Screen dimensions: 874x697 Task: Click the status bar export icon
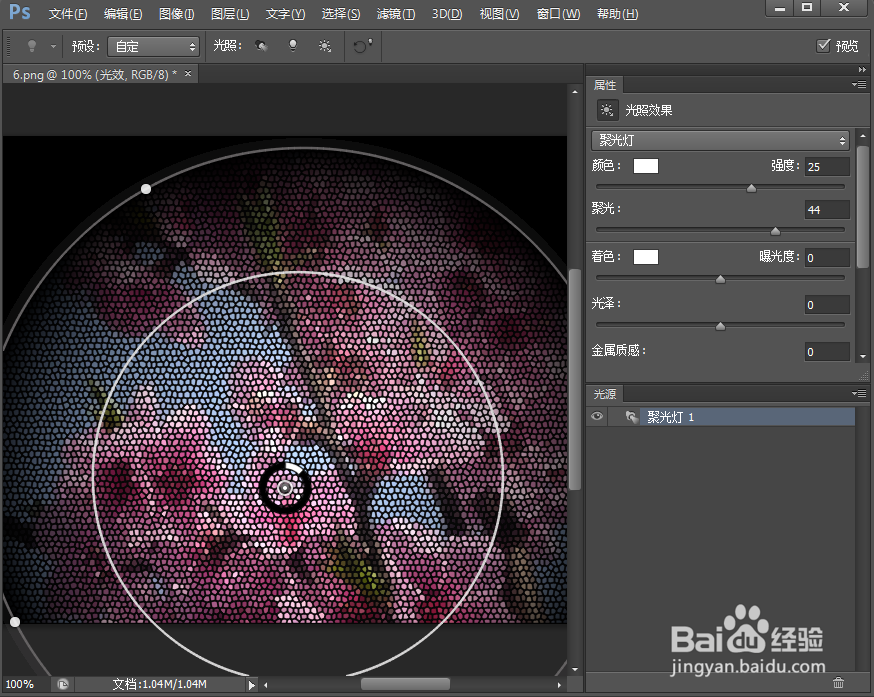63,684
